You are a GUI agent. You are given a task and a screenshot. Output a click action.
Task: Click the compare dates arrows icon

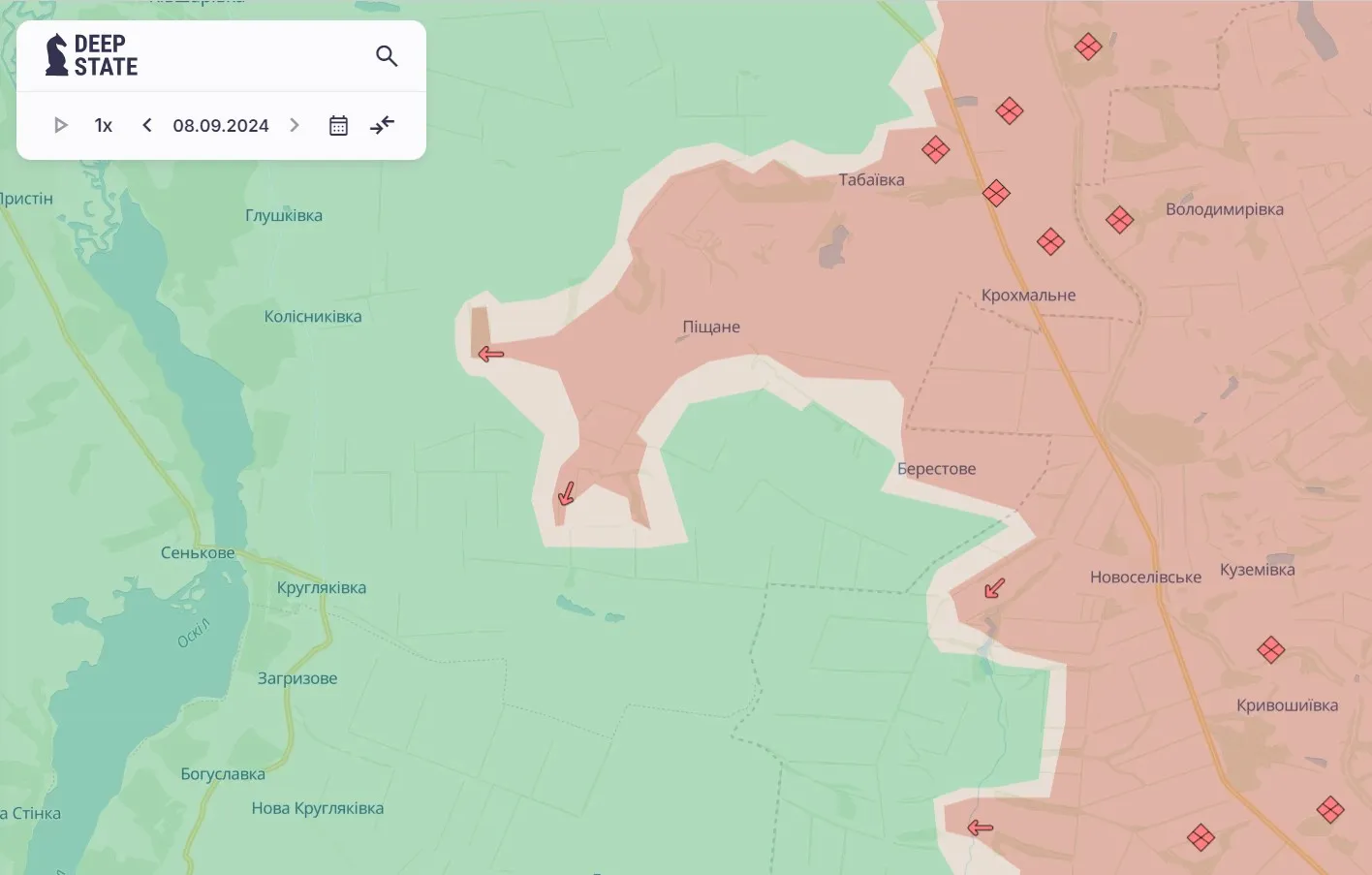[x=383, y=125]
